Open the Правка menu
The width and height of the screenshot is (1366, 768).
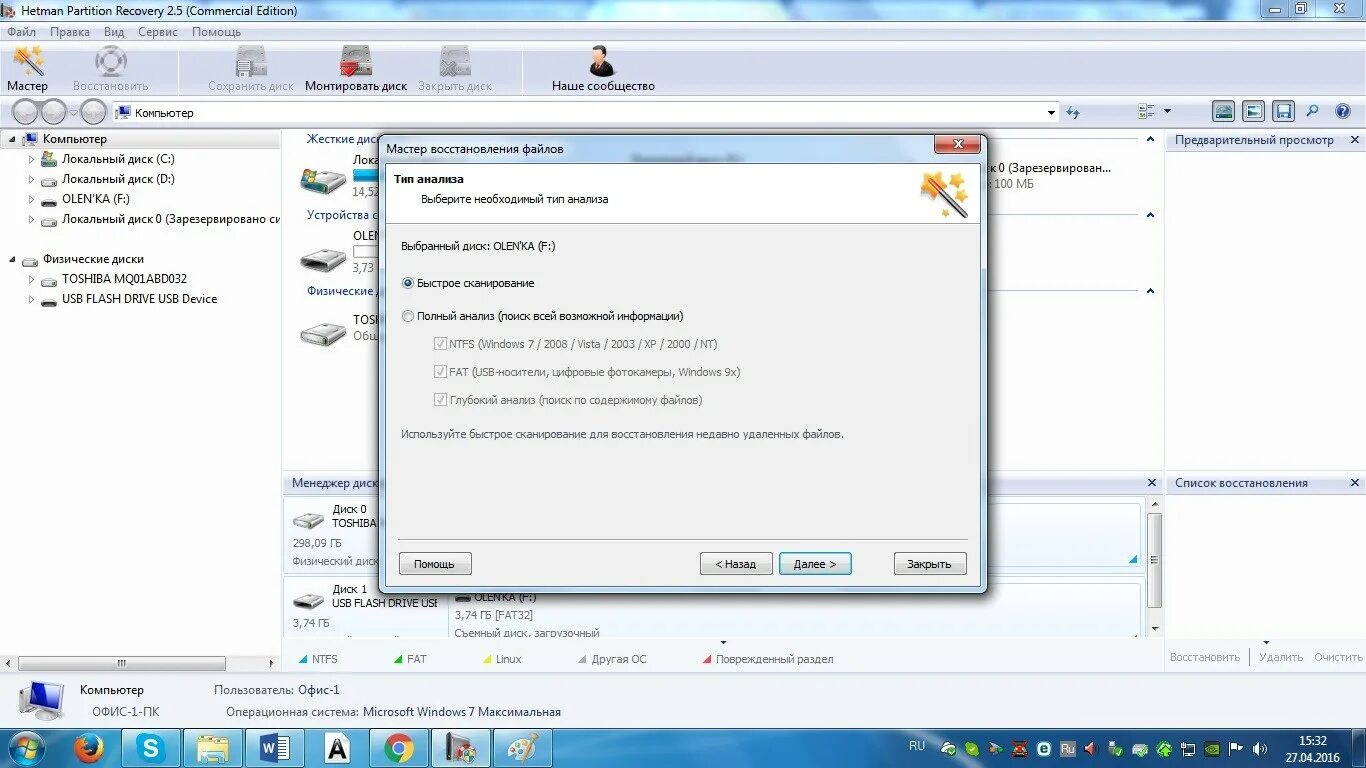70,32
